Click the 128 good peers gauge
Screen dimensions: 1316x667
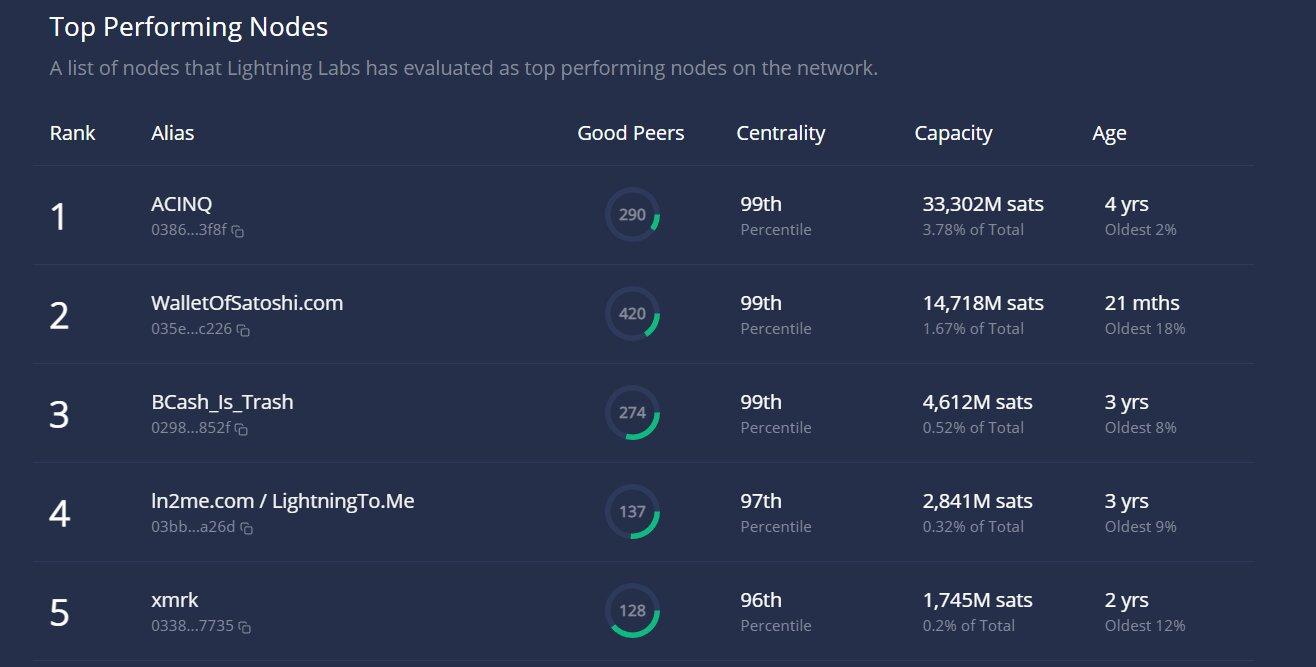click(632, 611)
